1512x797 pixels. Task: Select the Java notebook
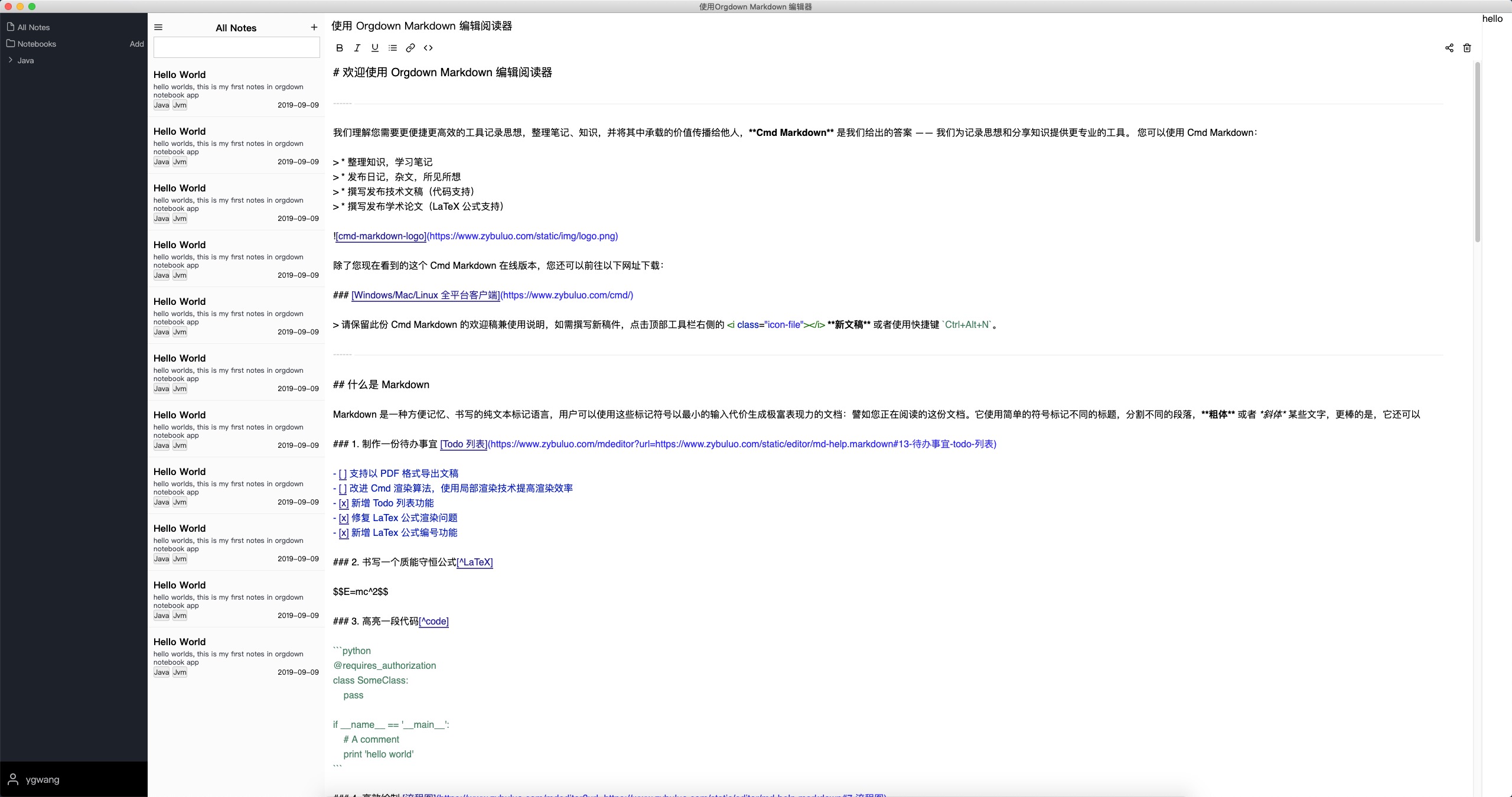tap(25, 60)
